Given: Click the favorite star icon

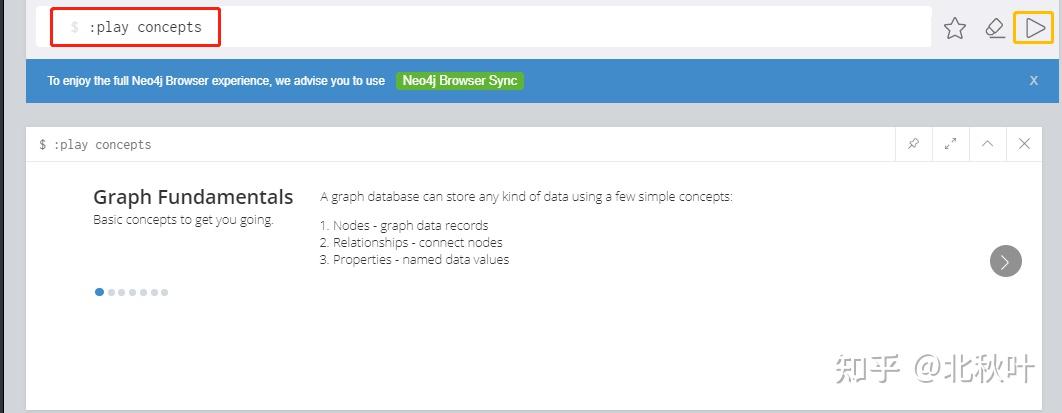Looking at the screenshot, I should pos(955,28).
